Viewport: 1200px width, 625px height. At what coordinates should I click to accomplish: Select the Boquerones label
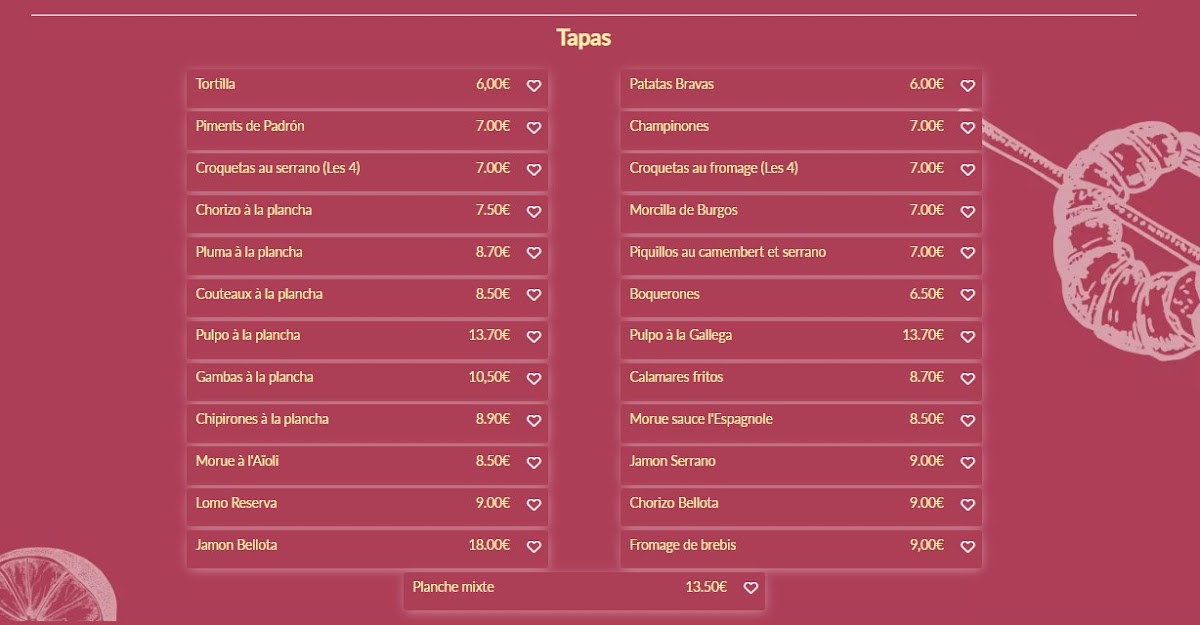(x=665, y=294)
